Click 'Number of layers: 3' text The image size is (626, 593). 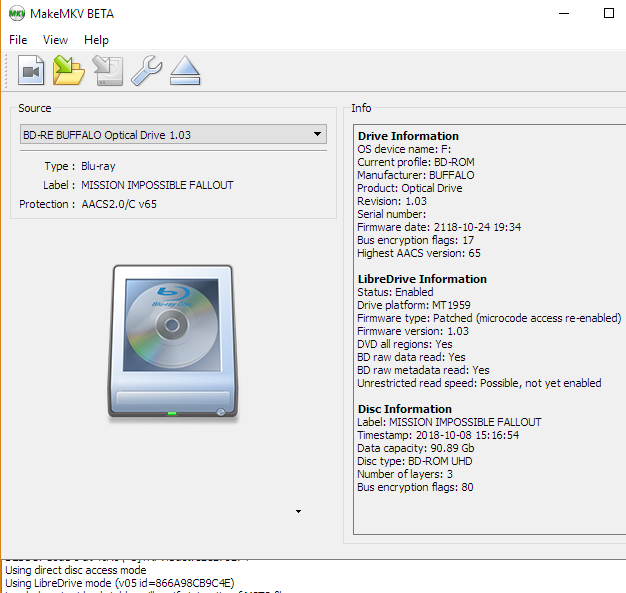pos(405,474)
